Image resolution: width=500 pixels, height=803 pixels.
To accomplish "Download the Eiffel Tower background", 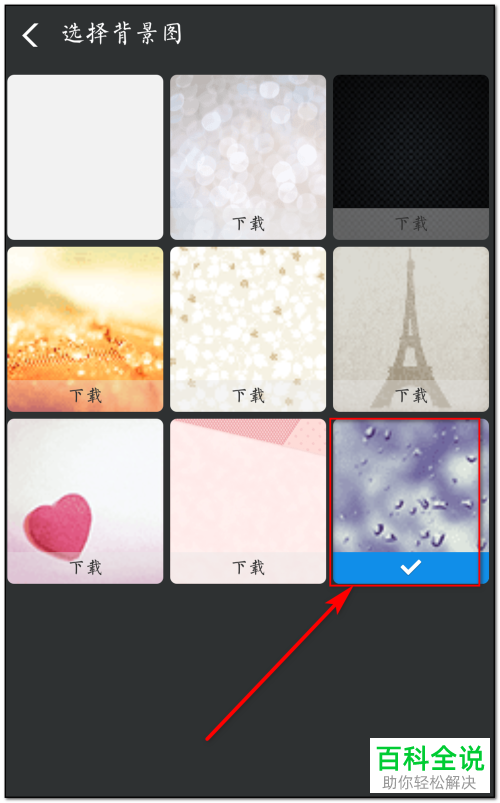I will tap(411, 396).
